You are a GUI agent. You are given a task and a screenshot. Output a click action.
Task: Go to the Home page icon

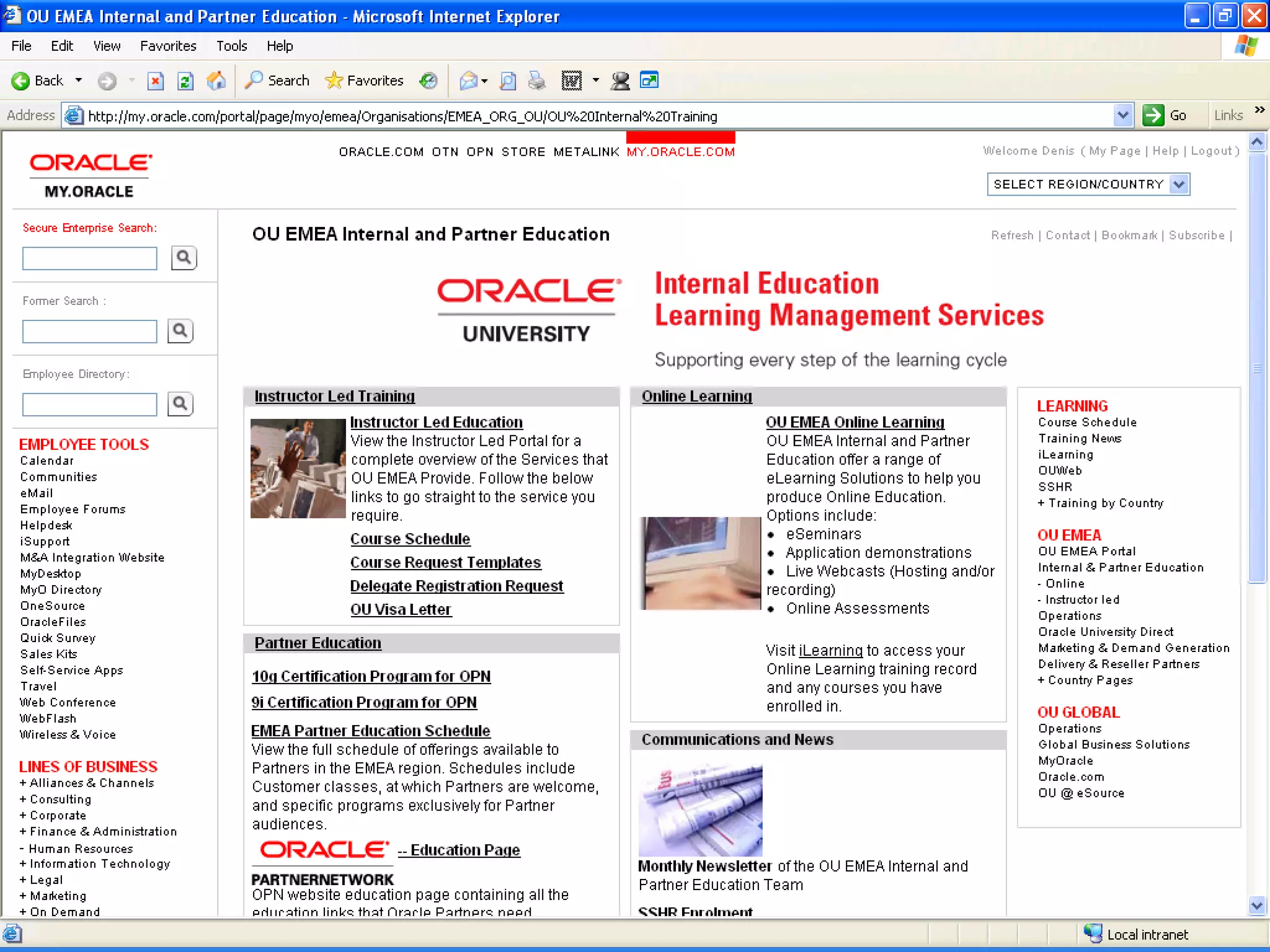point(216,81)
